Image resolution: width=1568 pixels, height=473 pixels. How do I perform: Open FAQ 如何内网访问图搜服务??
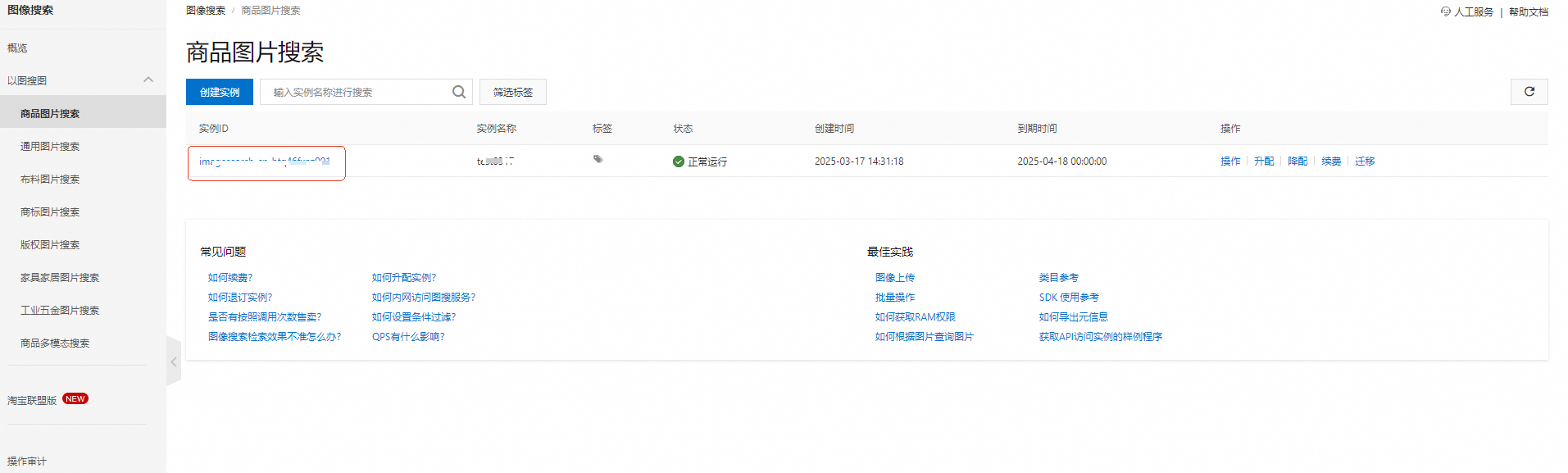pyautogui.click(x=424, y=298)
